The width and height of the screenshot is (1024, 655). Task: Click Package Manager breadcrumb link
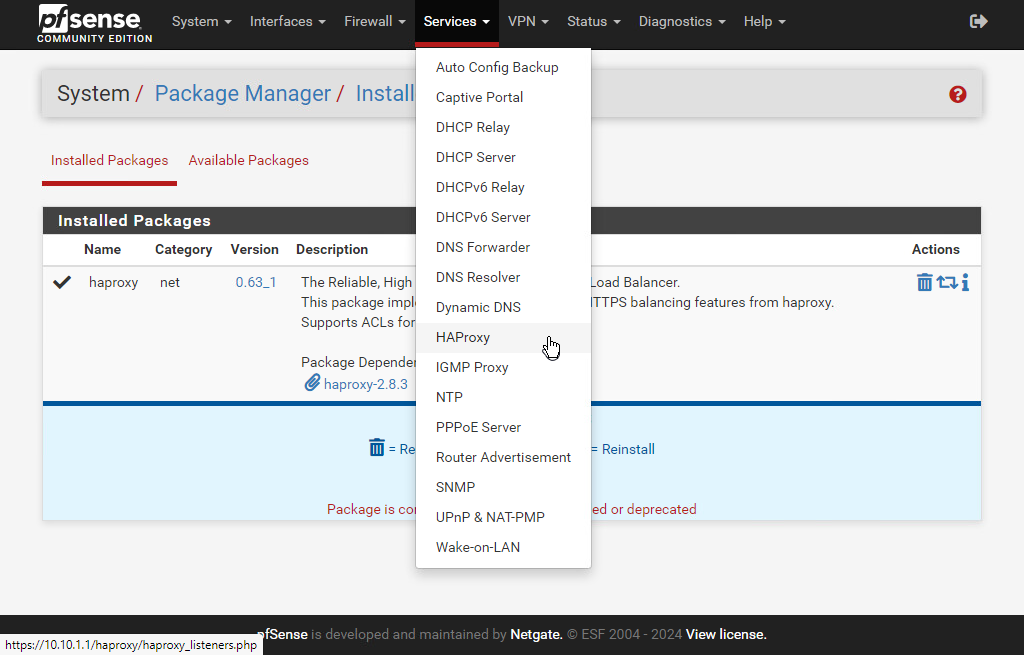click(x=243, y=94)
